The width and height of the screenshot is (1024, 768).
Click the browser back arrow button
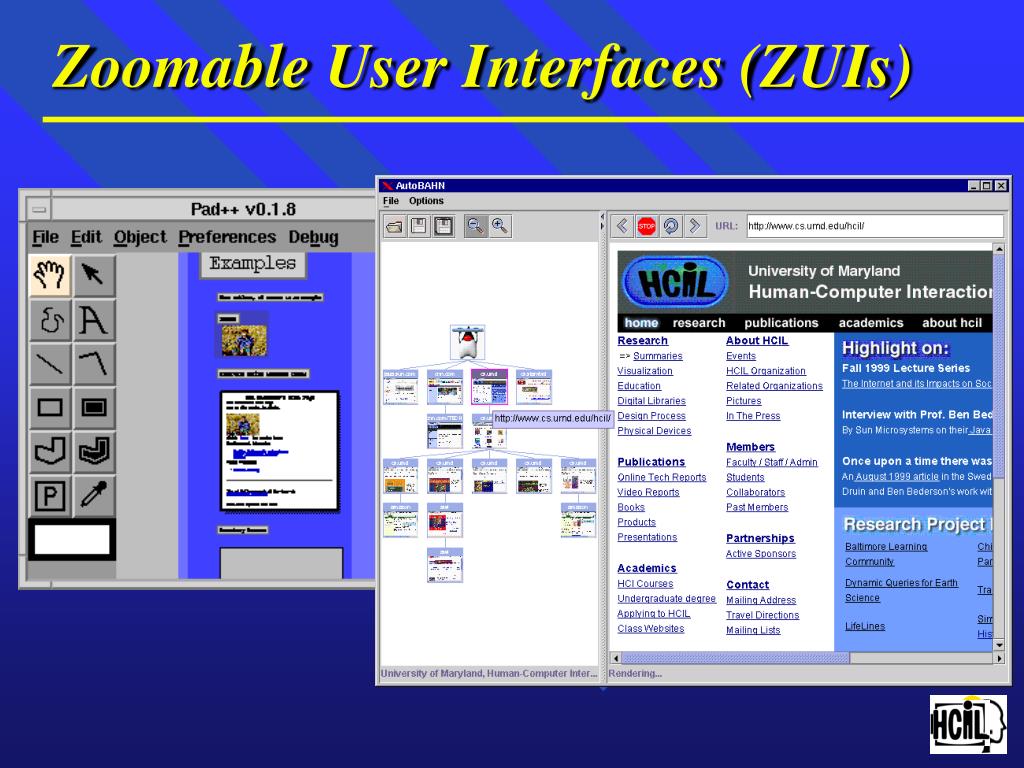622,226
